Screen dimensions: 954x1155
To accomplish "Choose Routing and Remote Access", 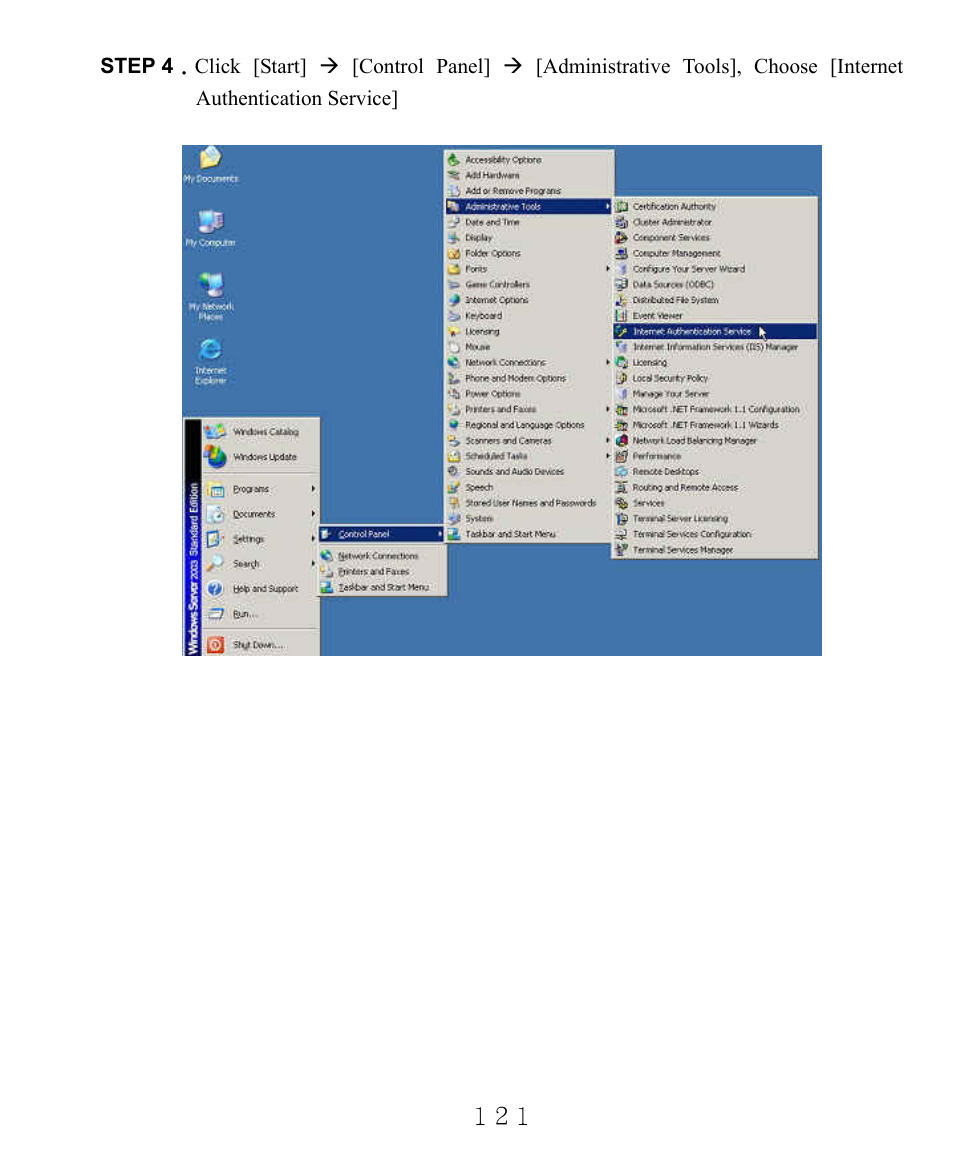I will (715, 487).
